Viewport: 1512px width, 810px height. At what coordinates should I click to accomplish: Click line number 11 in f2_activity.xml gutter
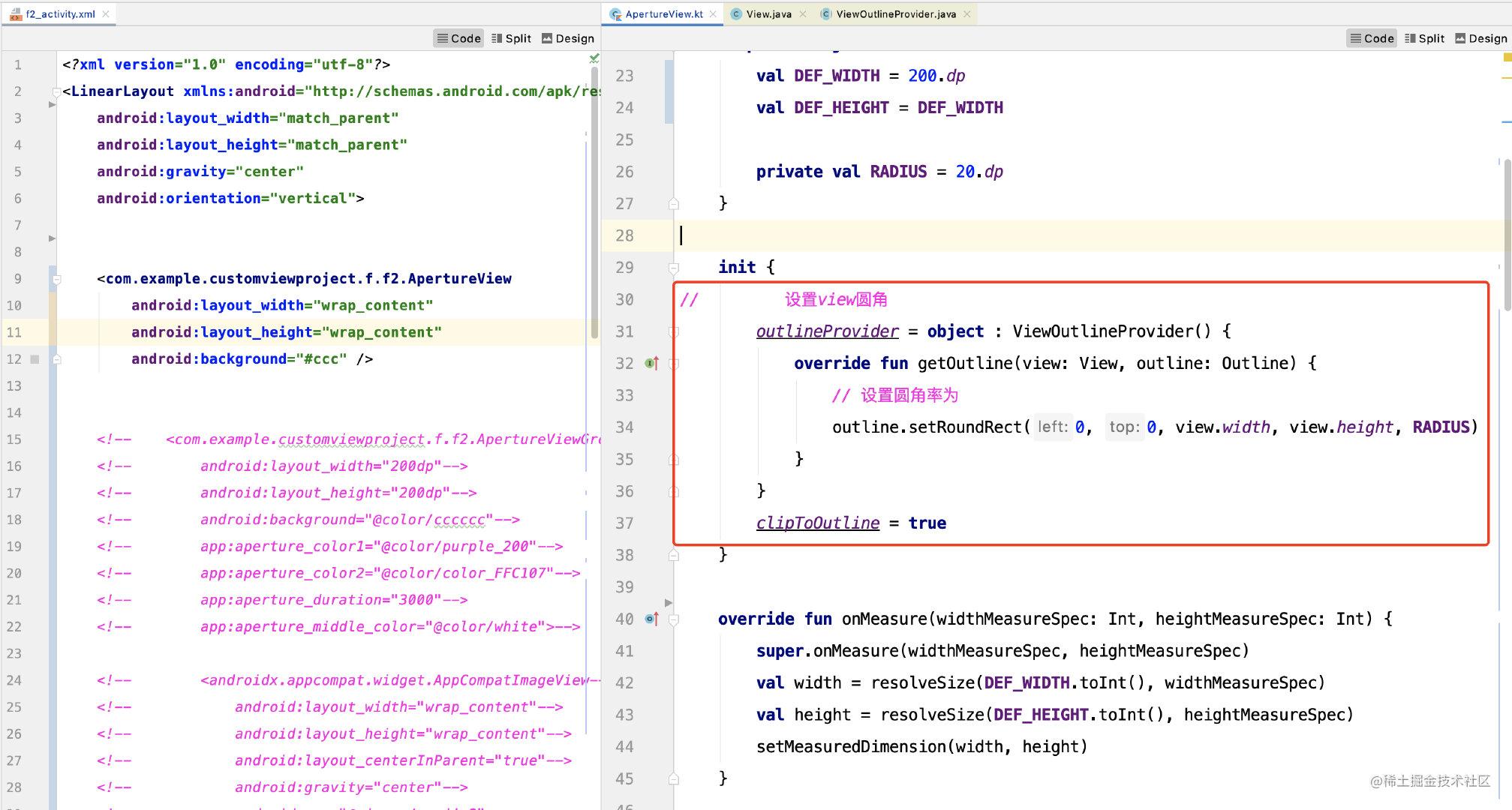[14, 332]
